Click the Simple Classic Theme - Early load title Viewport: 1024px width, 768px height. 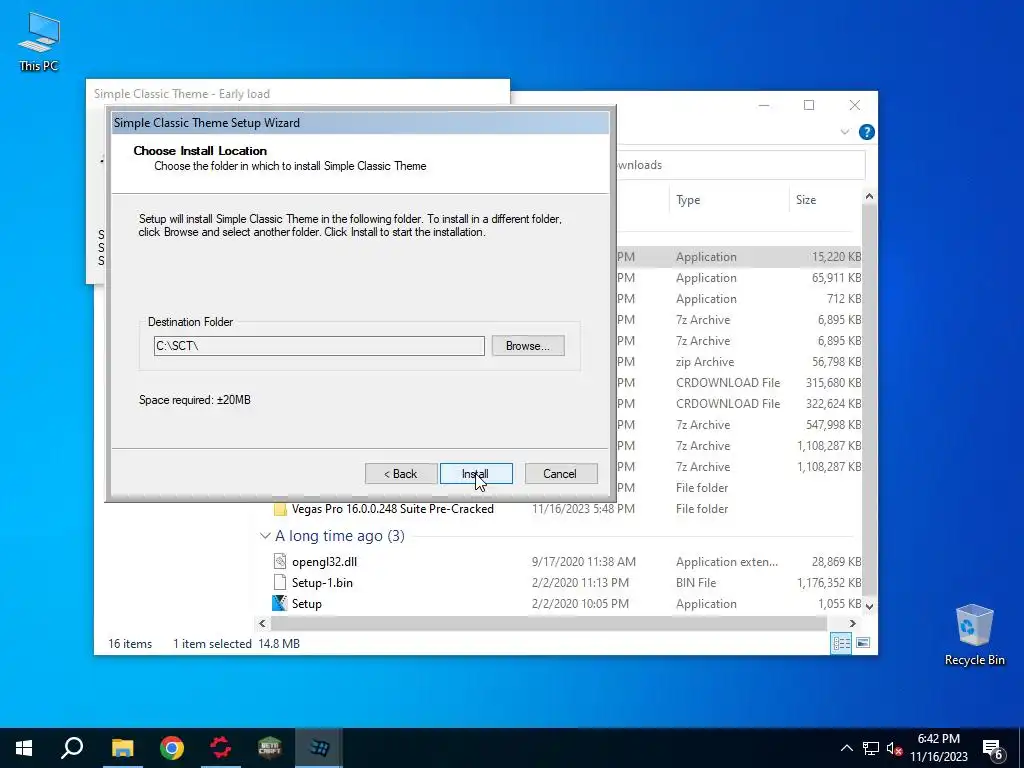[182, 93]
